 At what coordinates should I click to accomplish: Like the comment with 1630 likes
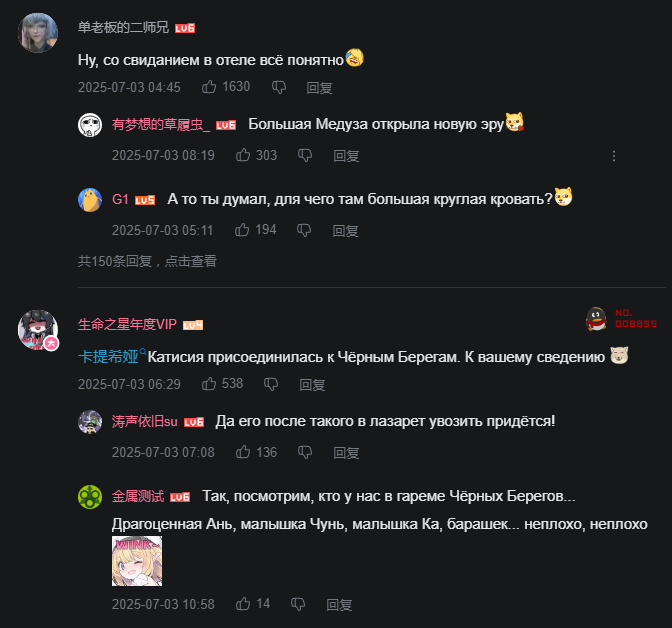[x=209, y=87]
